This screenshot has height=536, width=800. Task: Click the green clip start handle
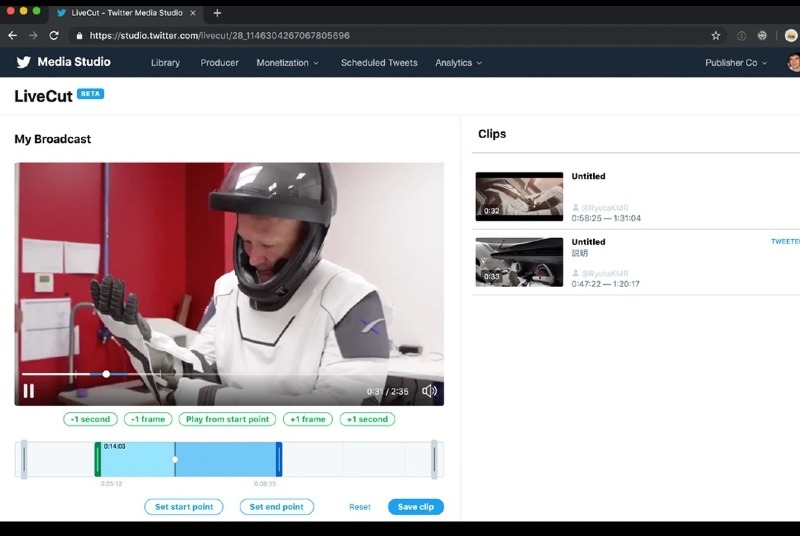[x=97, y=460]
